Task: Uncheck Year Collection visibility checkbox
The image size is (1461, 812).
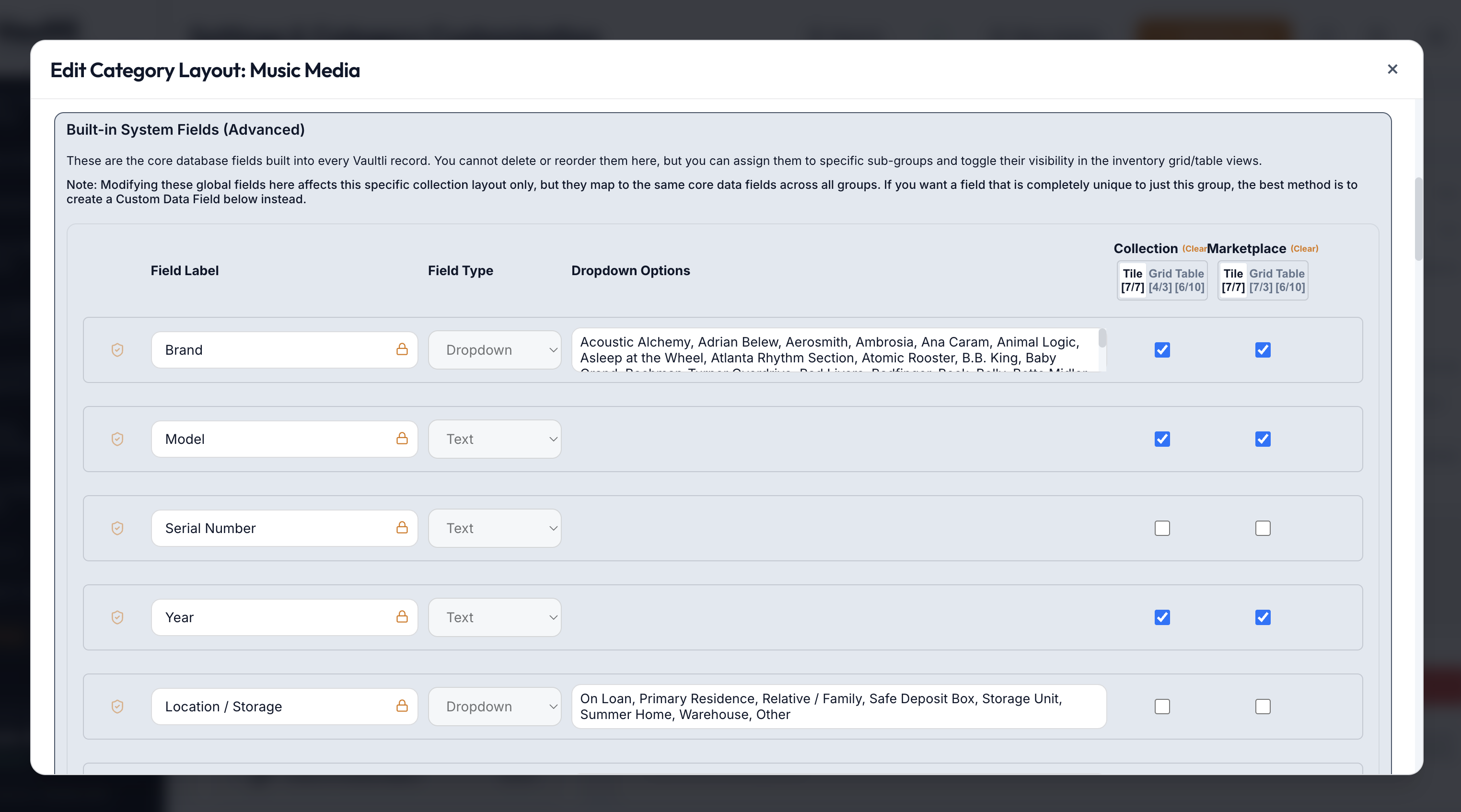Action: point(1162,617)
